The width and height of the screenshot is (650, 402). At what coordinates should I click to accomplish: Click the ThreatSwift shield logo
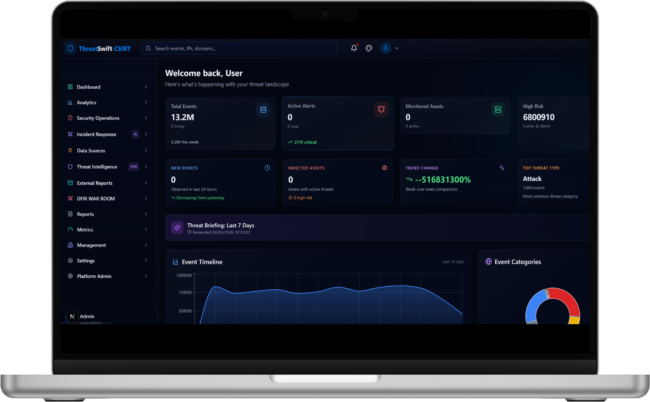pyautogui.click(x=70, y=48)
